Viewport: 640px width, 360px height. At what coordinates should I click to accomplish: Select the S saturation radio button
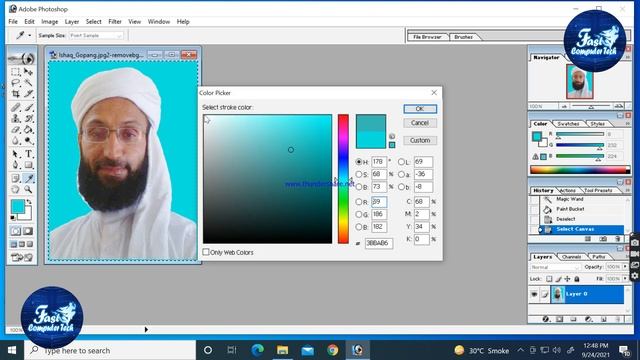359,174
